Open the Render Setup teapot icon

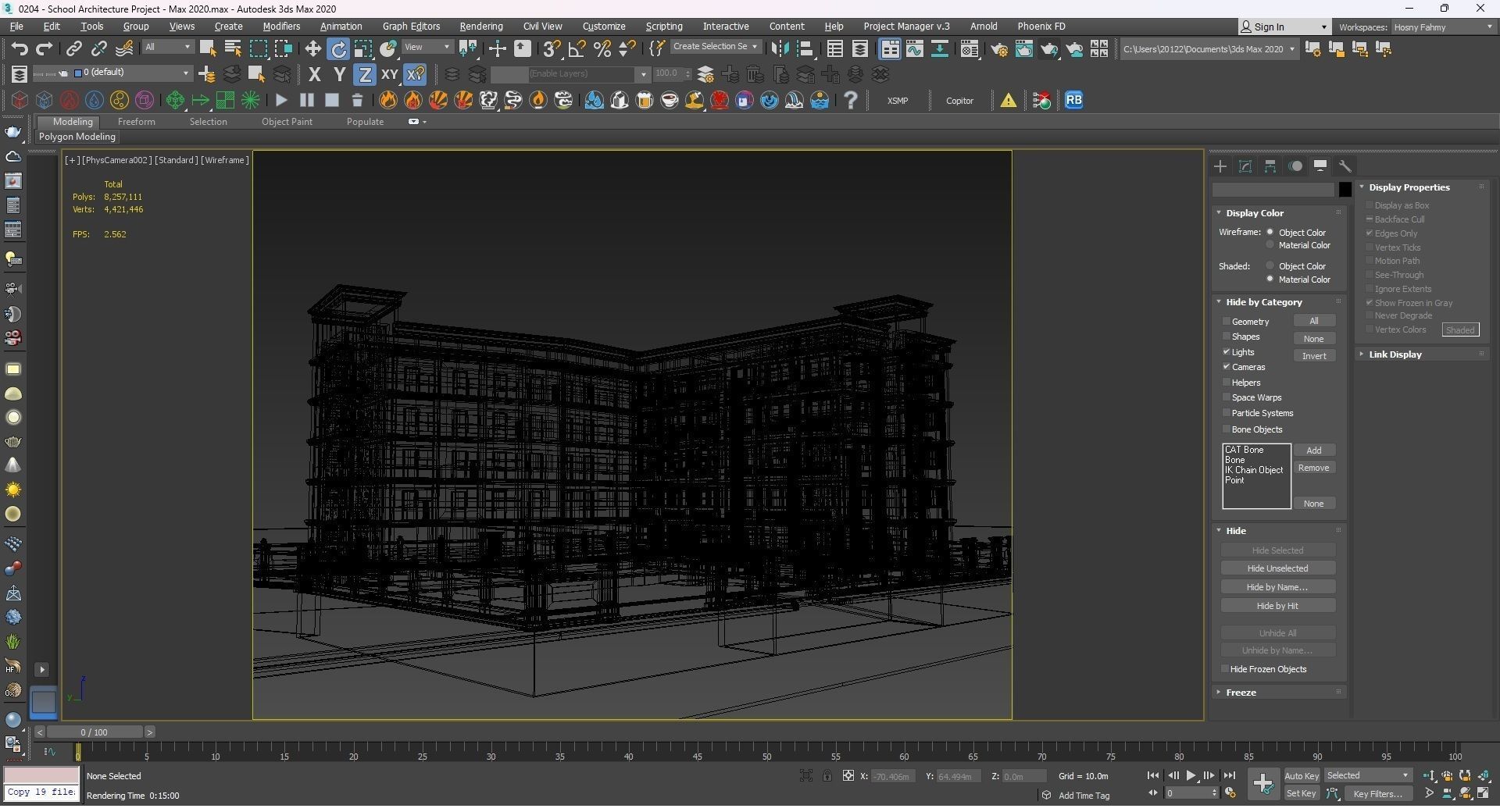[x=998, y=49]
